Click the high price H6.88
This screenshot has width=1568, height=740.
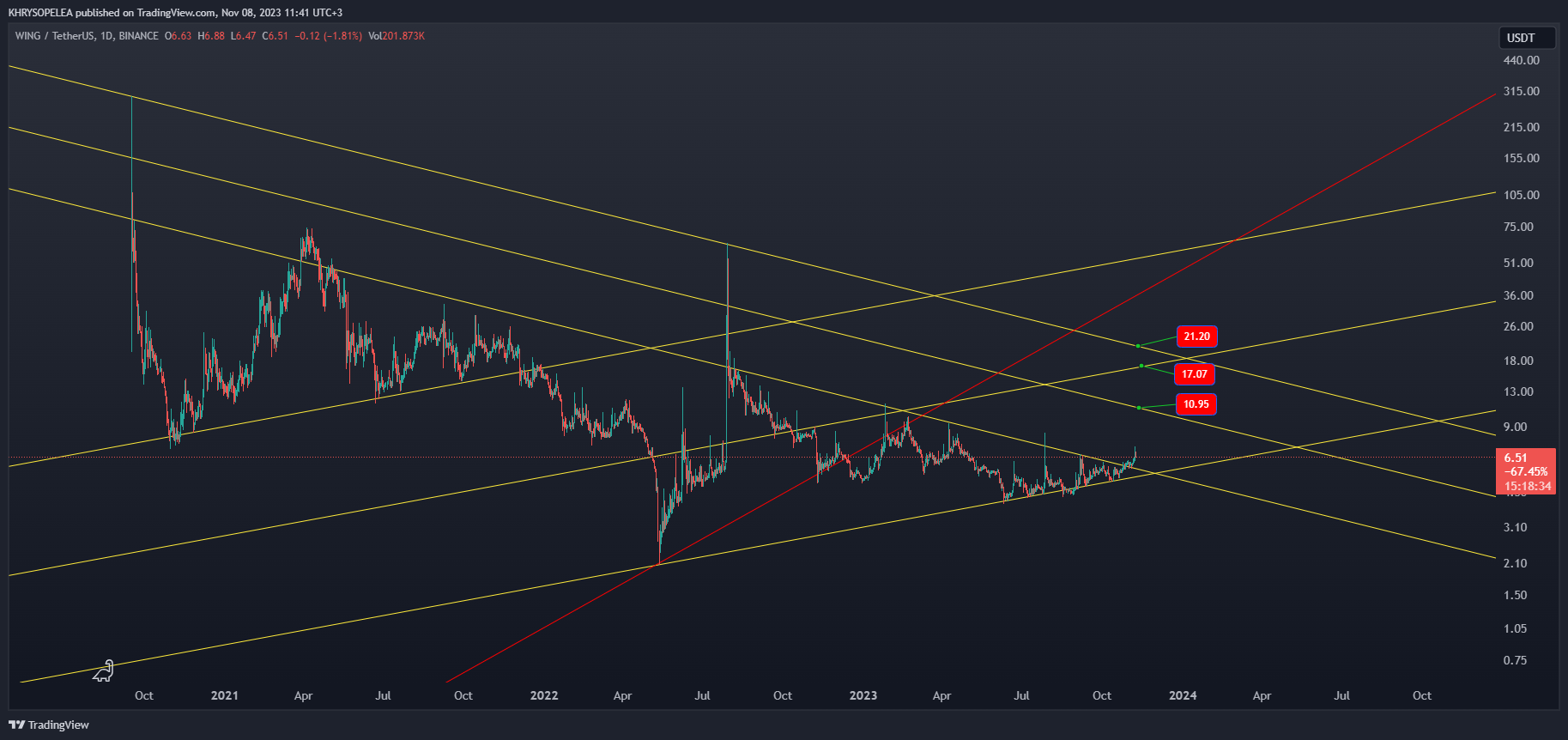click(211, 36)
